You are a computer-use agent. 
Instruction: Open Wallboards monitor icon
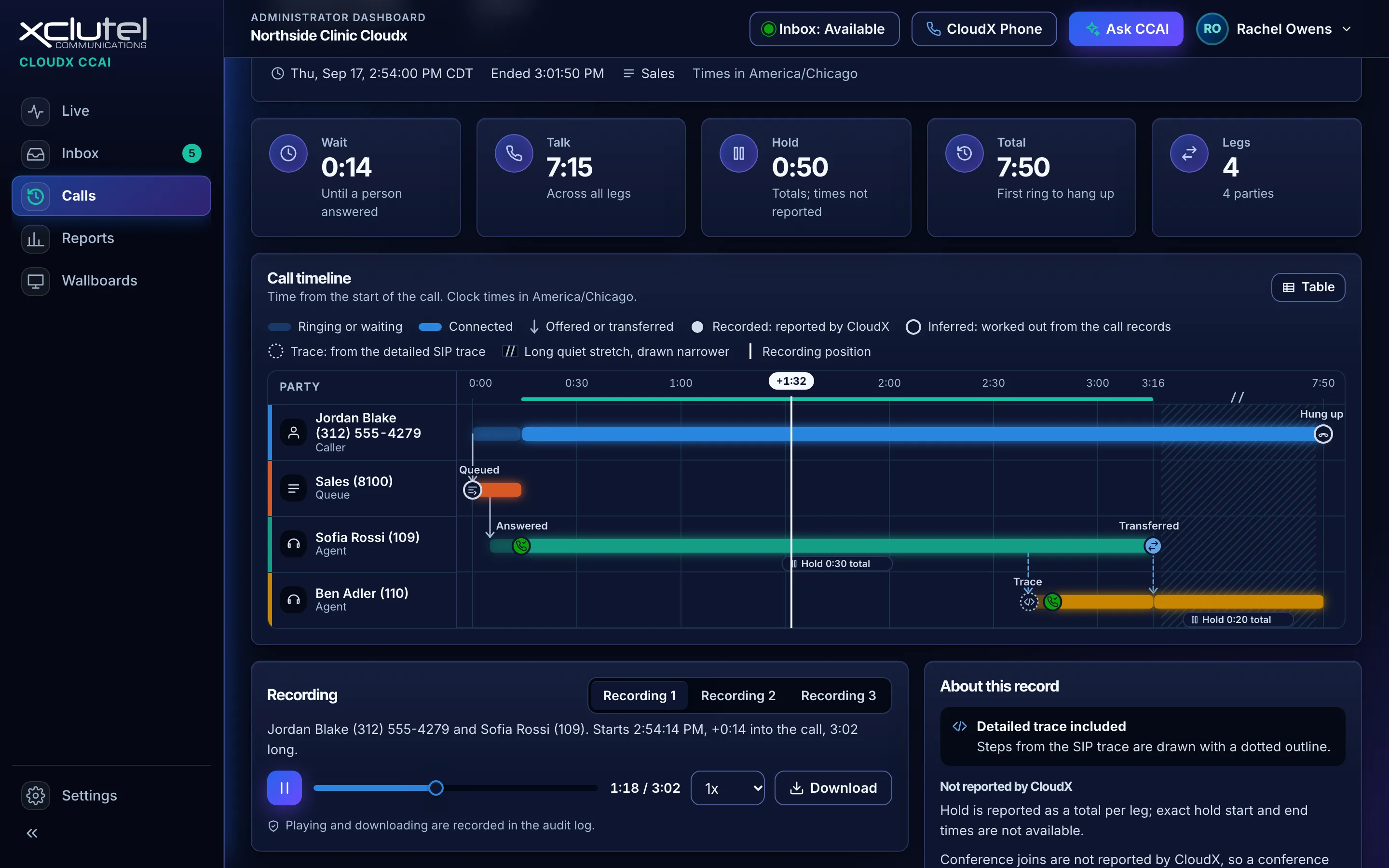click(x=36, y=281)
